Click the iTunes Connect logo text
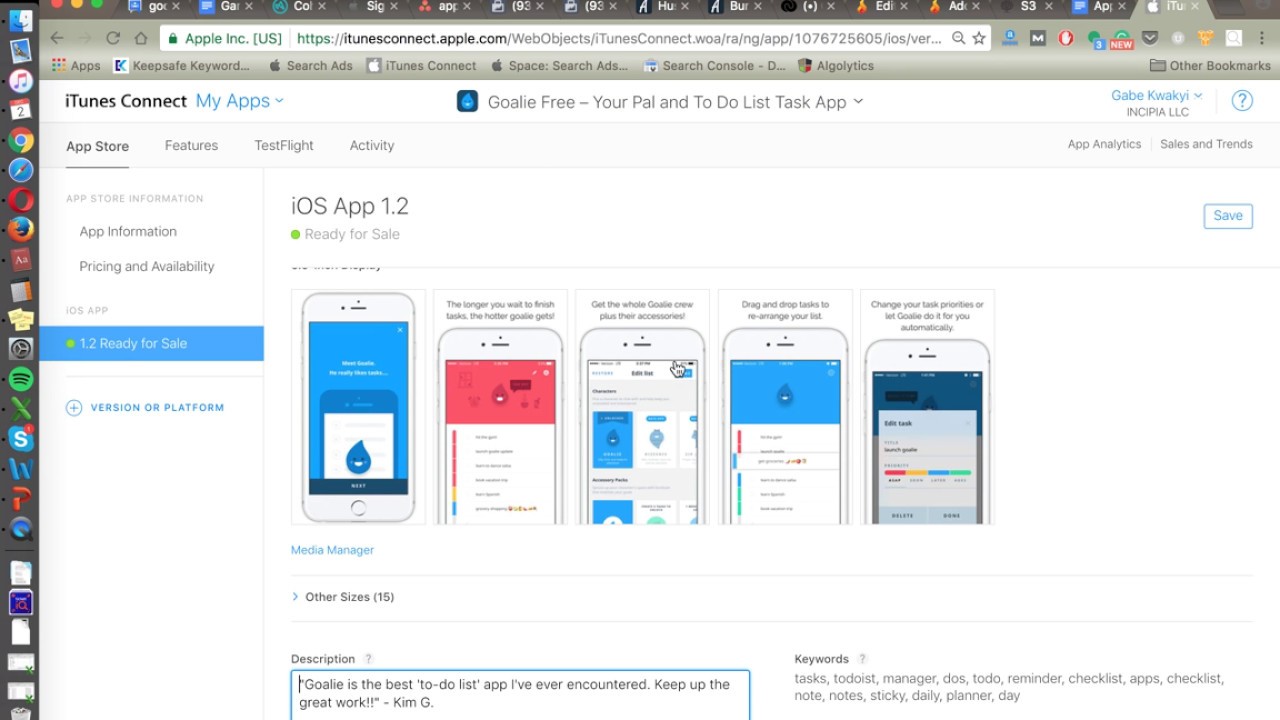The width and height of the screenshot is (1280, 720). [x=126, y=101]
